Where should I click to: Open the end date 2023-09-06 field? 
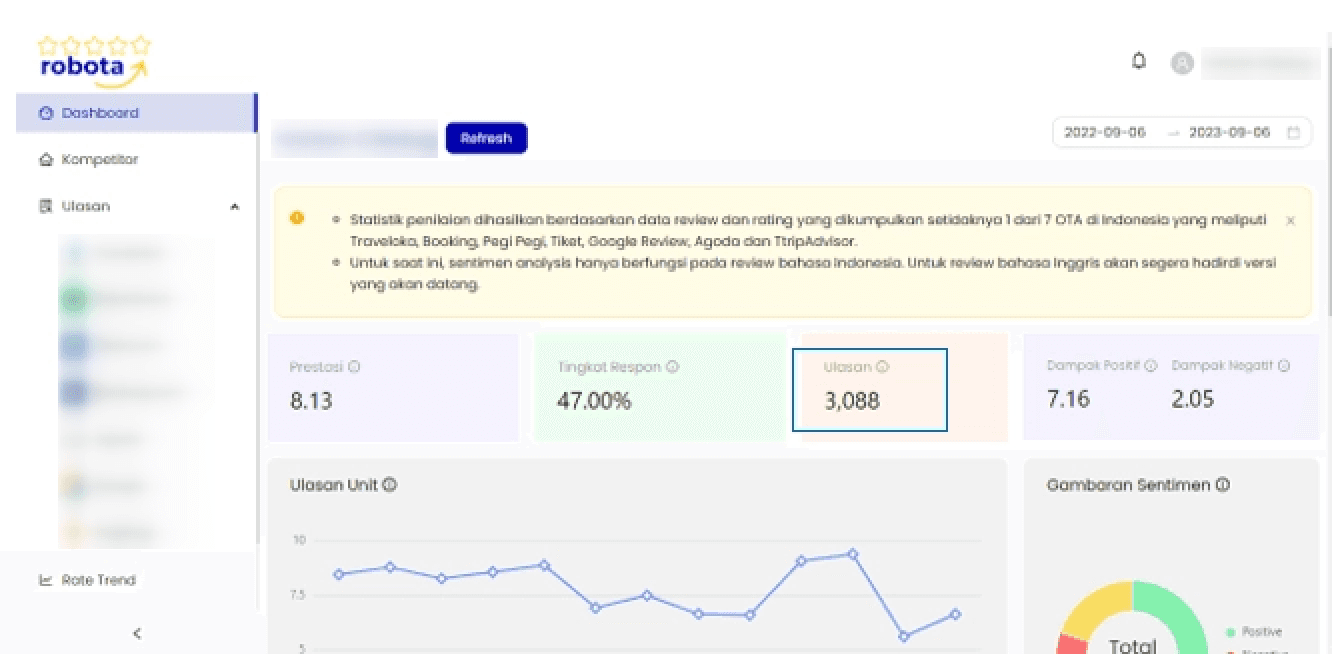coord(1229,132)
